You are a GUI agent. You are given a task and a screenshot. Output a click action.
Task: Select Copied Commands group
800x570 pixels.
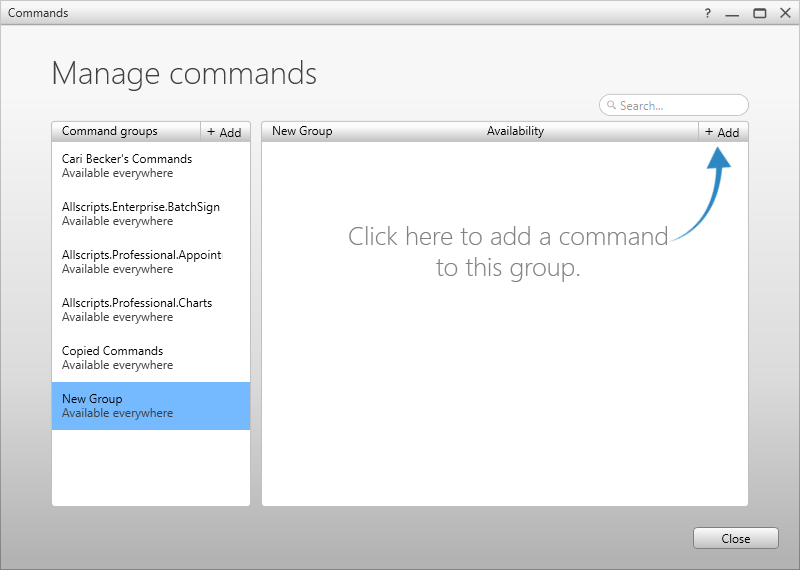(x=151, y=358)
